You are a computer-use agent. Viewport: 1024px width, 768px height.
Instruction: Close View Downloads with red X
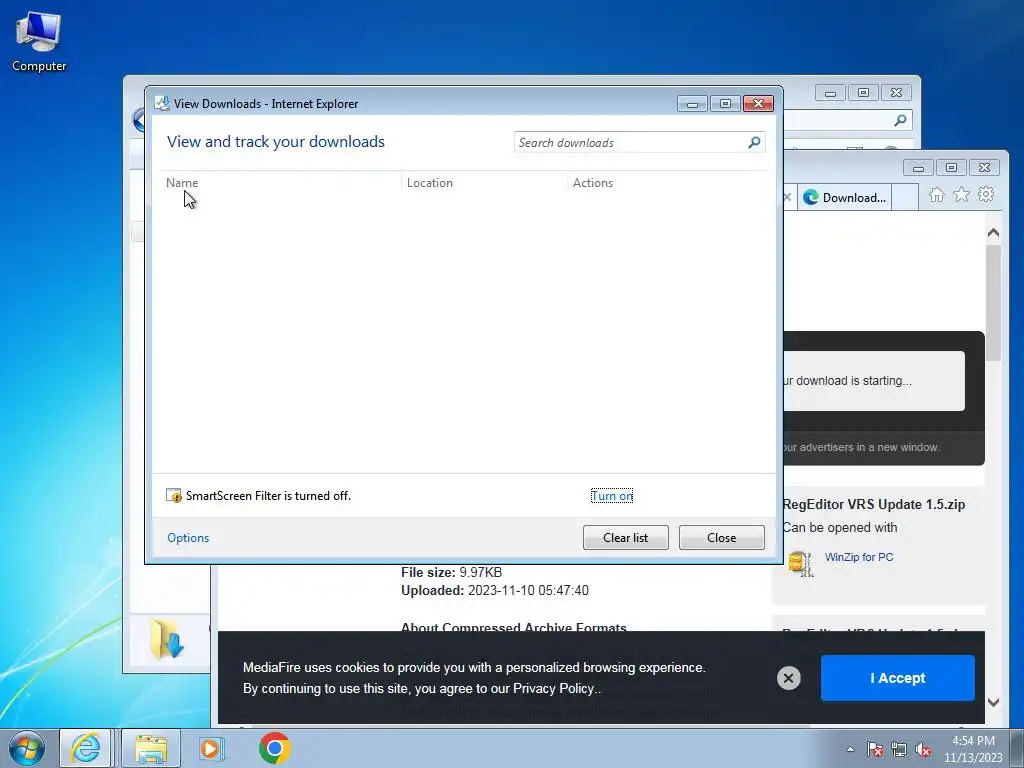click(758, 103)
